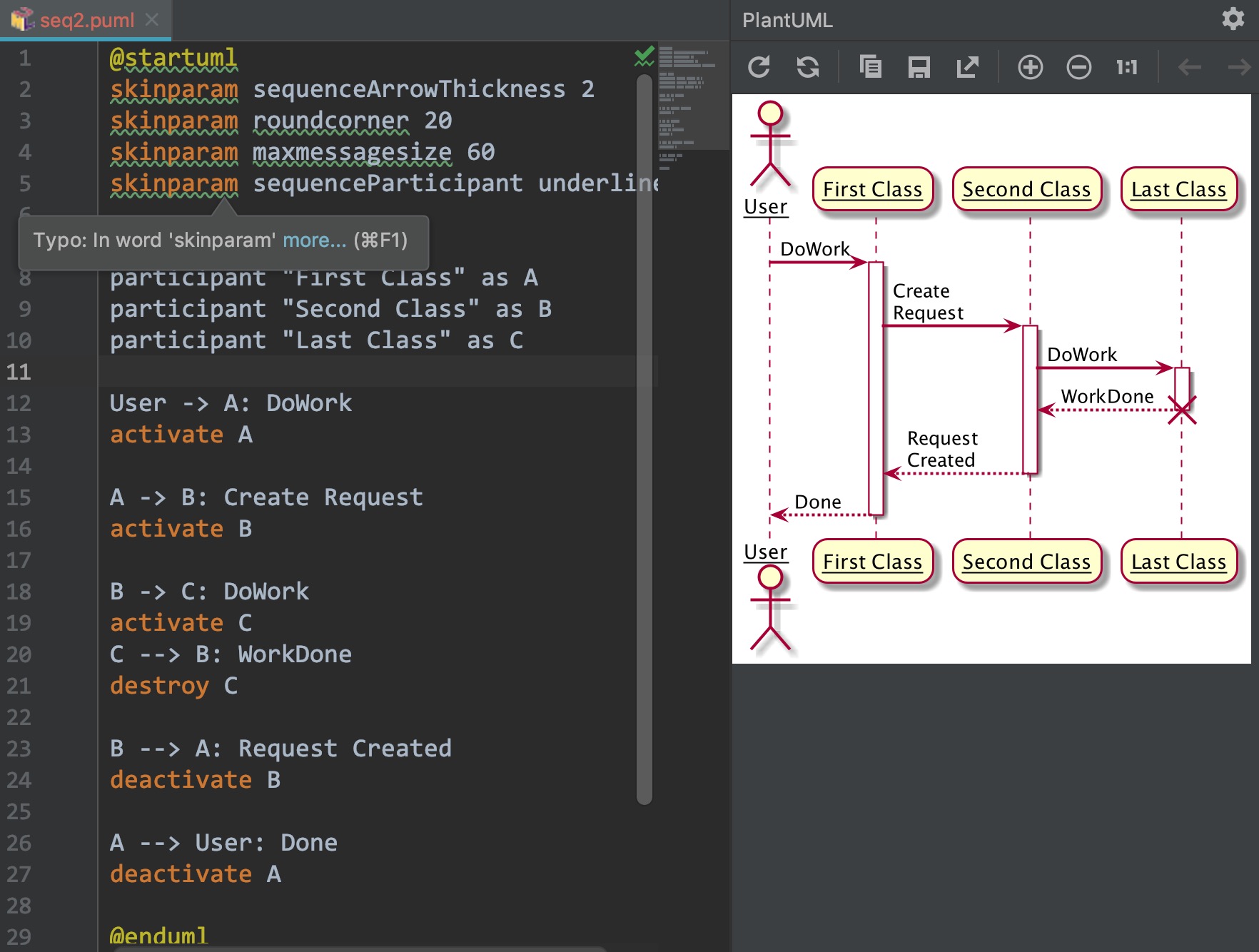The height and width of the screenshot is (952, 1259).
Task: Click line number 15 in gutter
Action: tap(19, 497)
